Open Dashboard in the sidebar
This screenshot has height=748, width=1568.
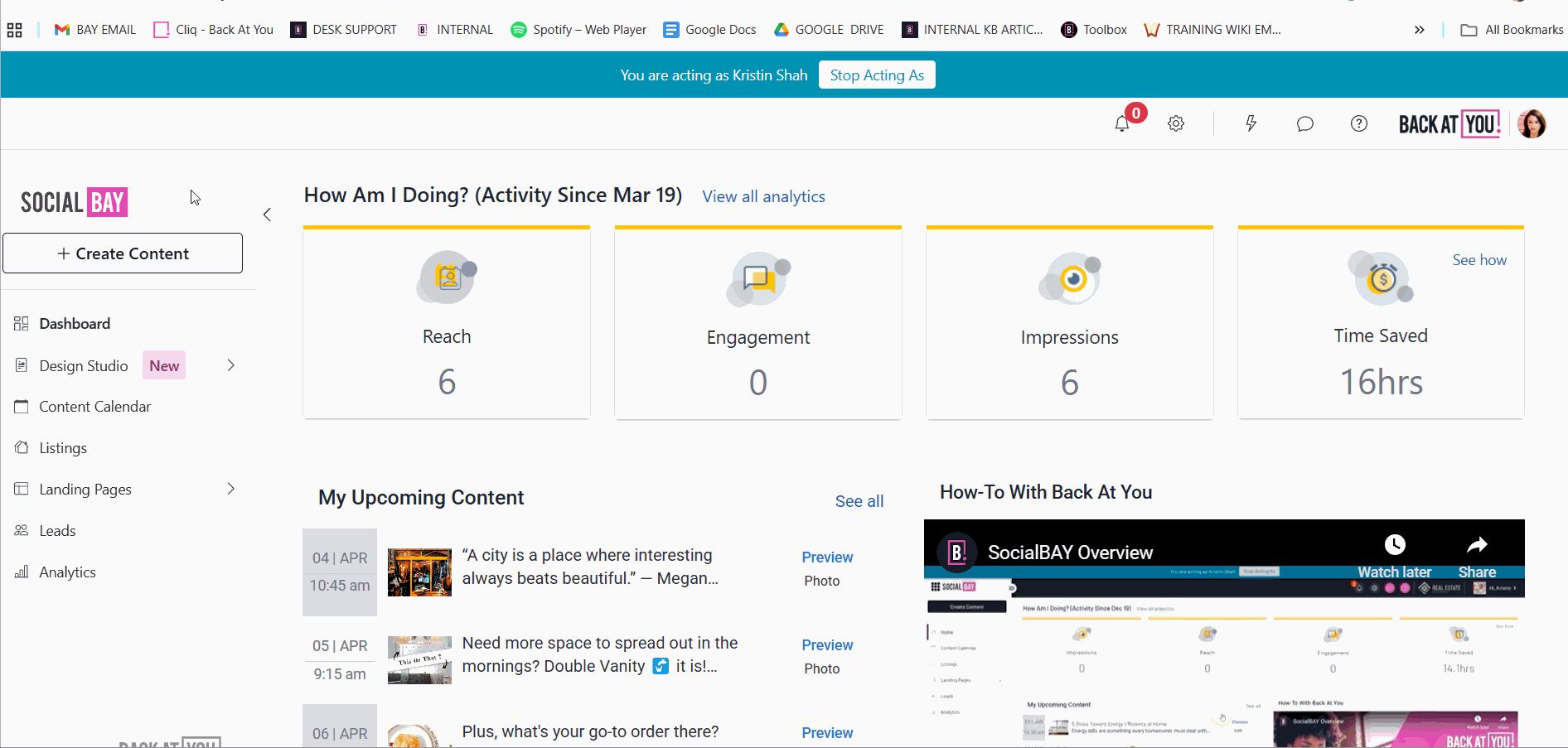coord(75,324)
